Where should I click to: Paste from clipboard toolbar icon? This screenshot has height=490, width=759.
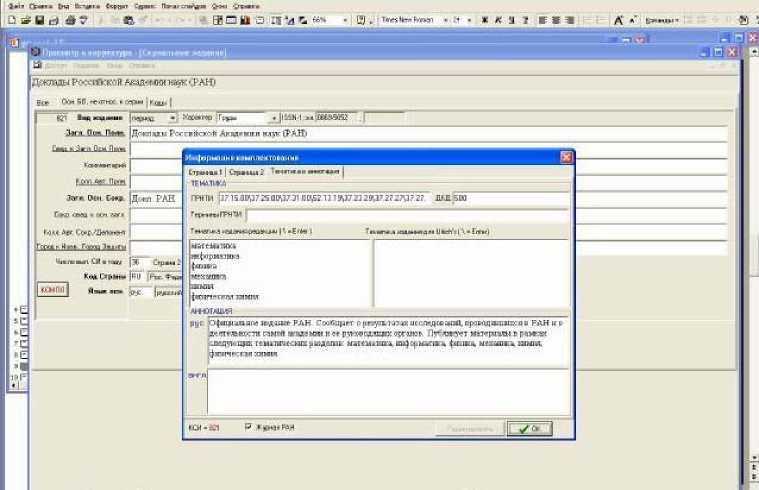[x=129, y=20]
